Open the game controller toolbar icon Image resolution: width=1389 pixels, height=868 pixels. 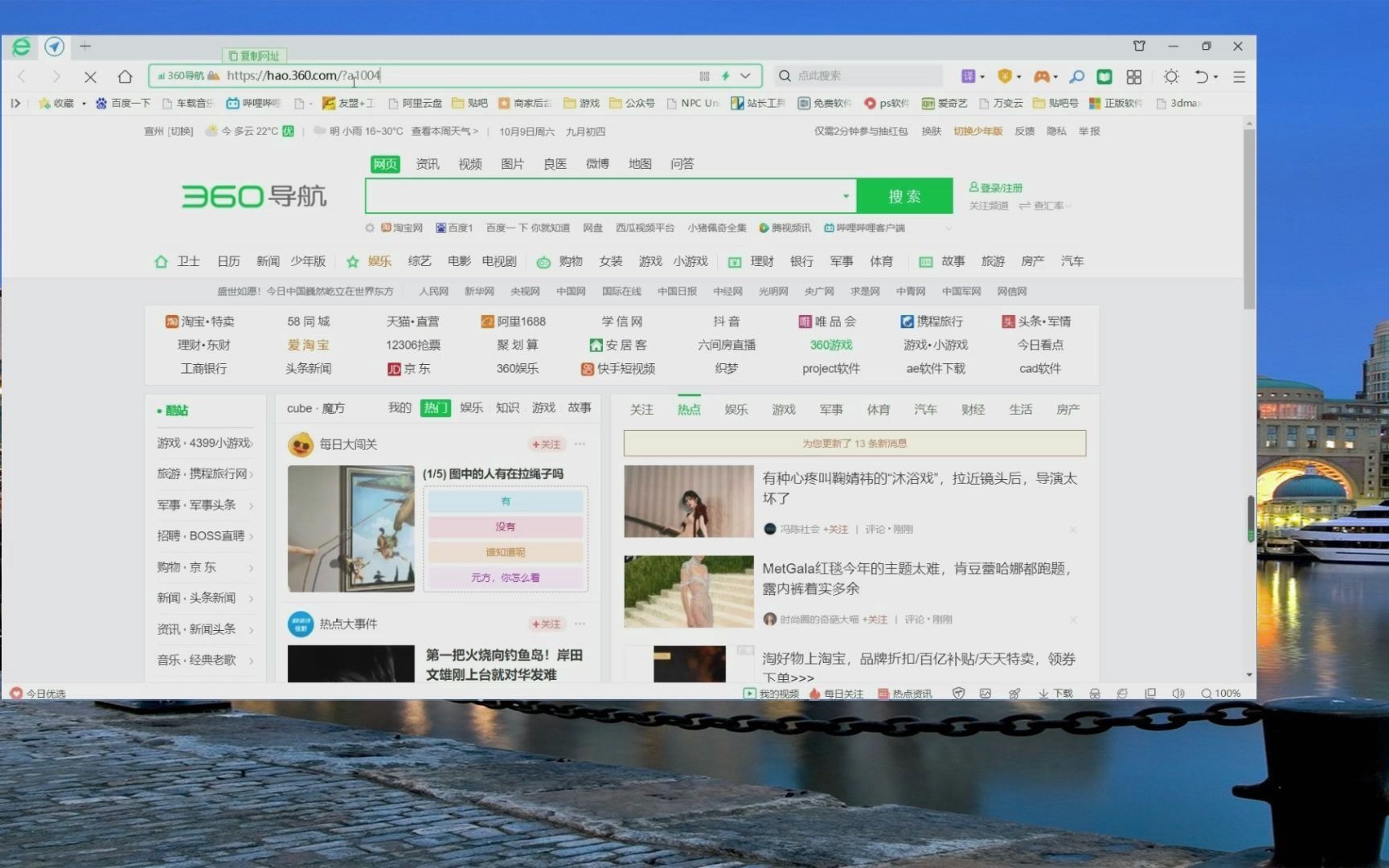coord(1042,76)
